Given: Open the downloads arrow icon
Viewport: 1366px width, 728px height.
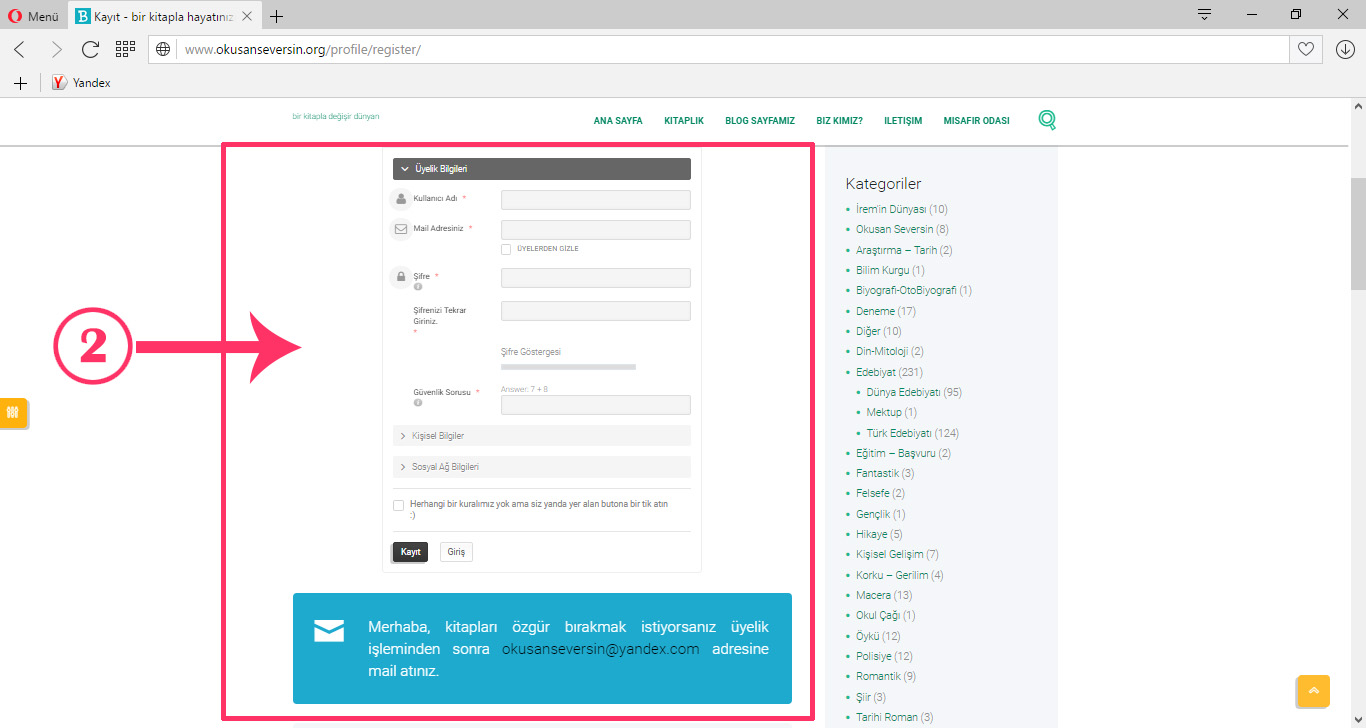Looking at the screenshot, I should 1345,49.
